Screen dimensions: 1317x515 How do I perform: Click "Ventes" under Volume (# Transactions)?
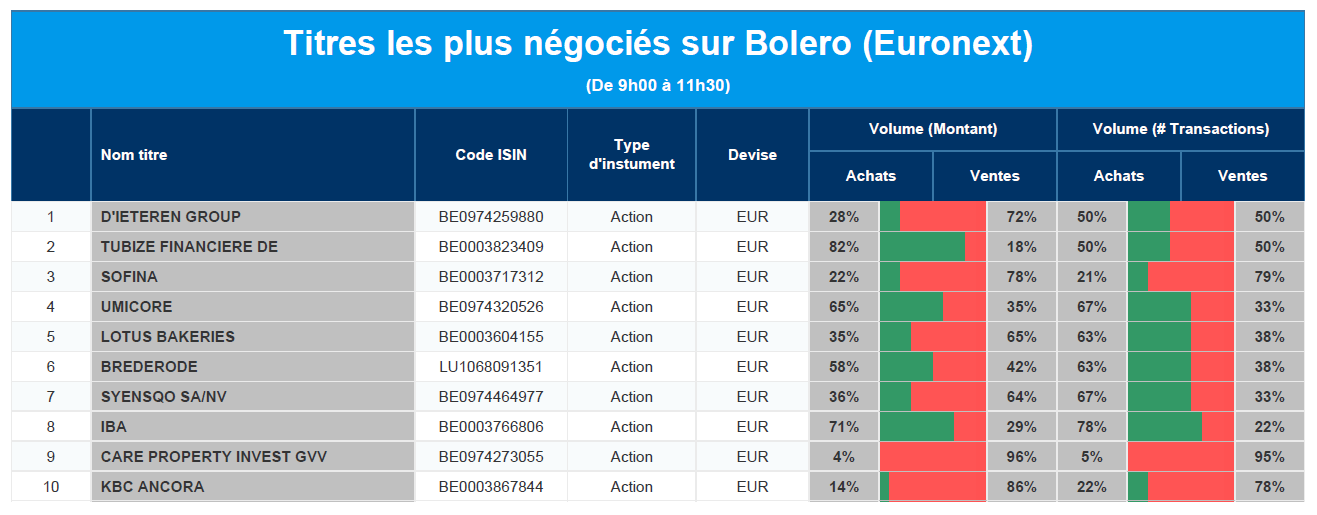[x=1242, y=176]
